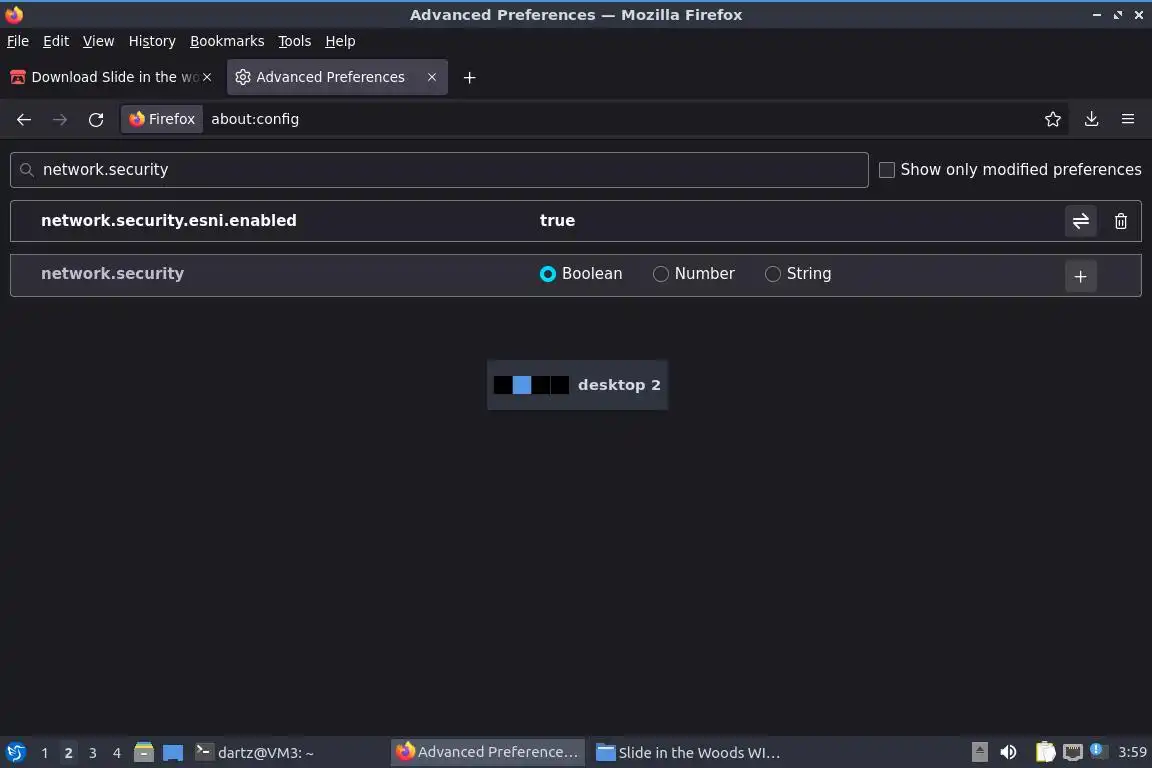Go back with the back arrow button
The height and width of the screenshot is (768, 1152).
(x=24, y=119)
